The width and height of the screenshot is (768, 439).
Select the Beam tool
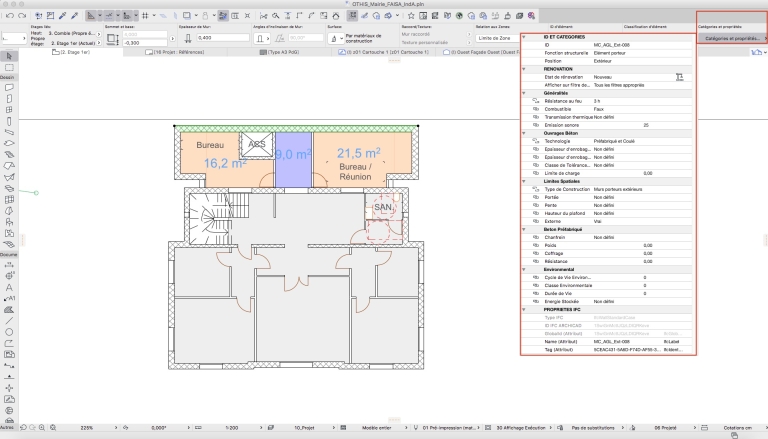9,132
